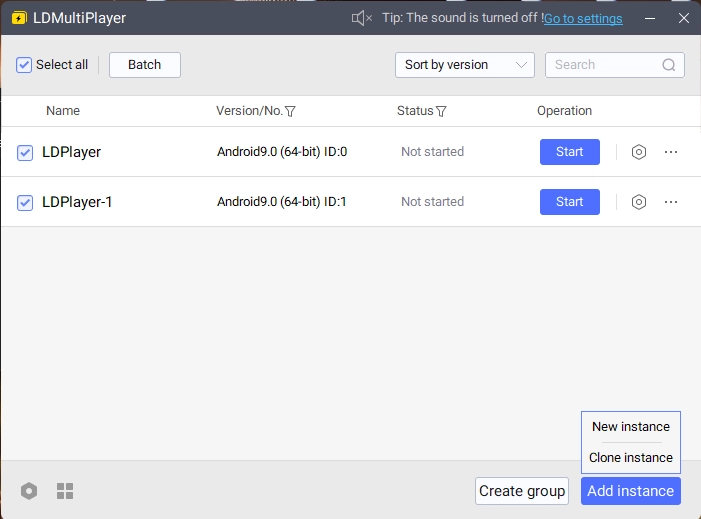Close the LDMultiPlayer window
The width and height of the screenshot is (701, 519).
684,18
